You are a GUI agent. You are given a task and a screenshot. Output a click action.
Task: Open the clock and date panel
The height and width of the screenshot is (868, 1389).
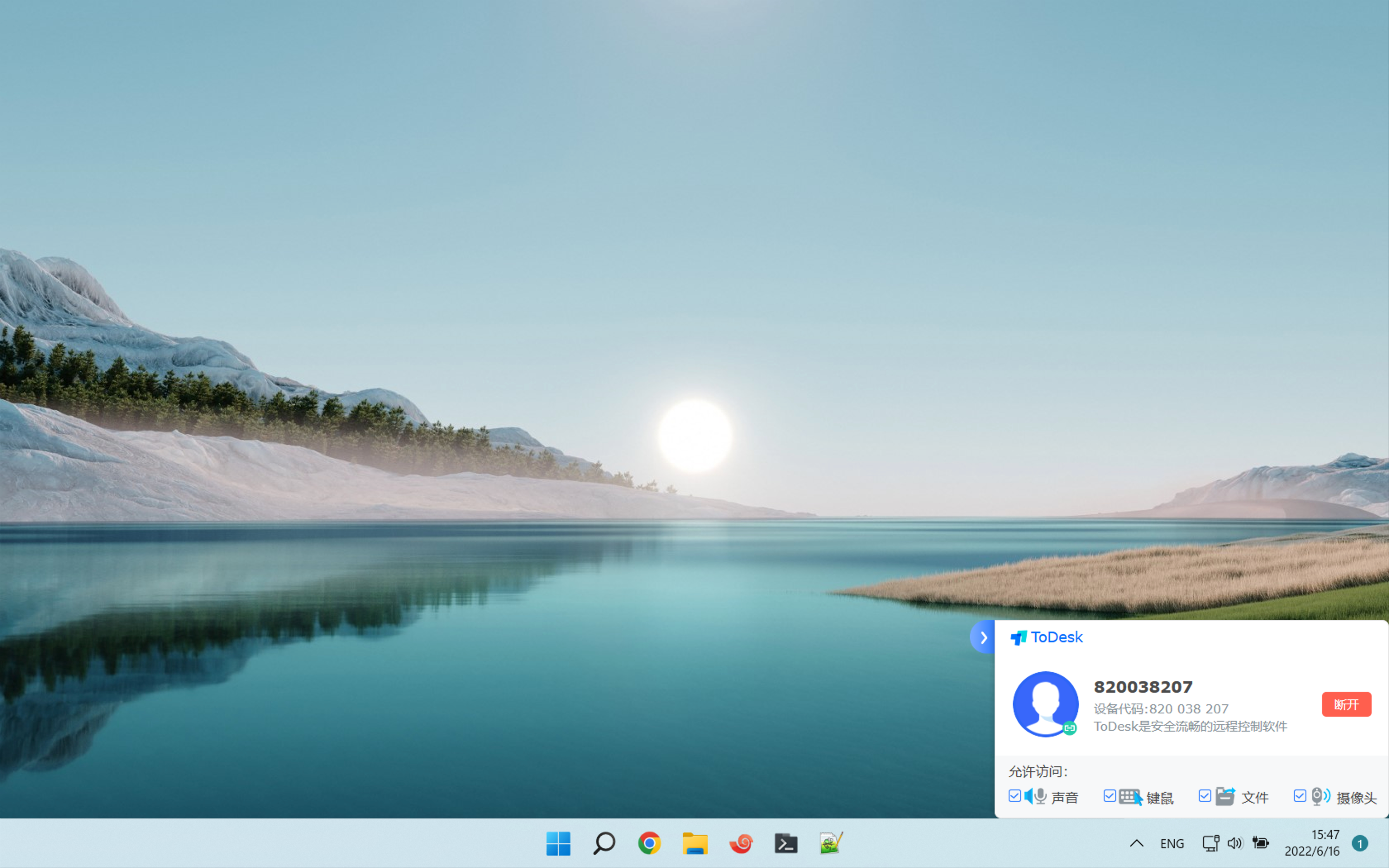coord(1312,843)
